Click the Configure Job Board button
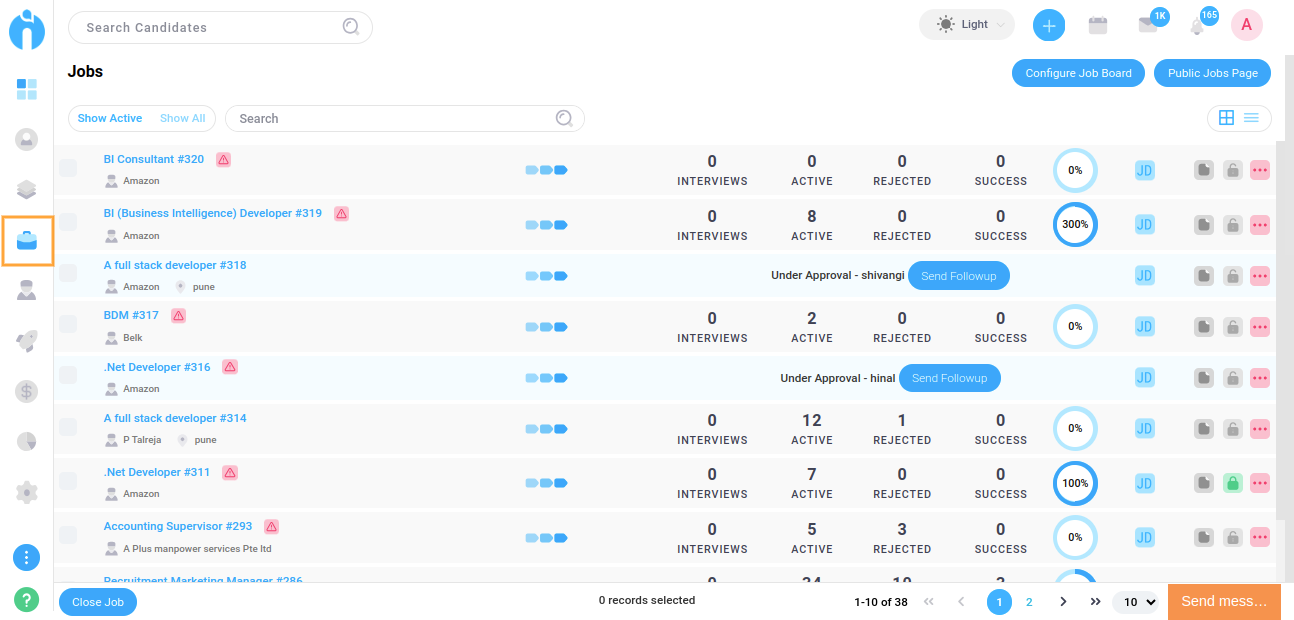The image size is (1294, 620). point(1078,73)
